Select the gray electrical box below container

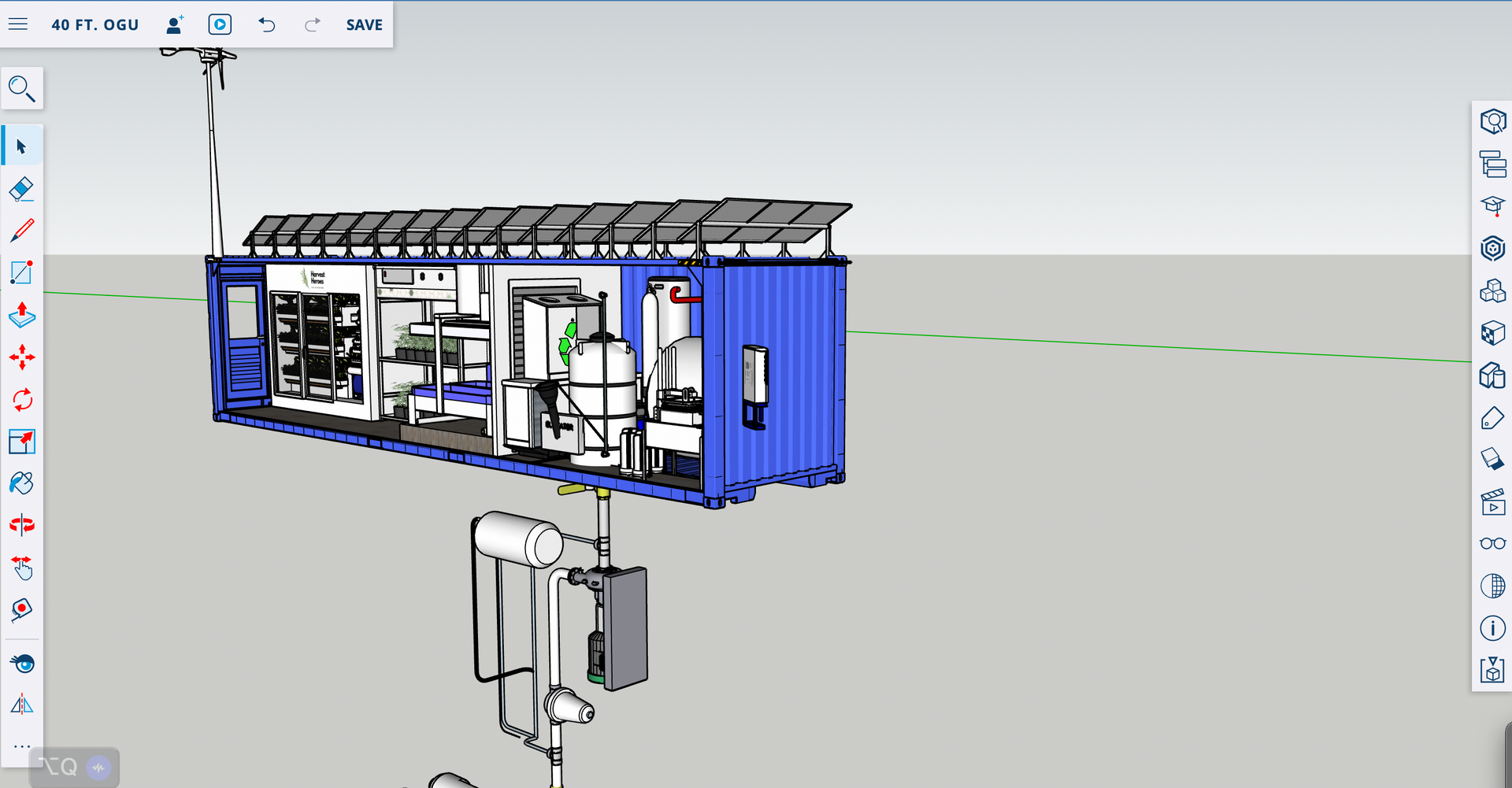(x=626, y=628)
